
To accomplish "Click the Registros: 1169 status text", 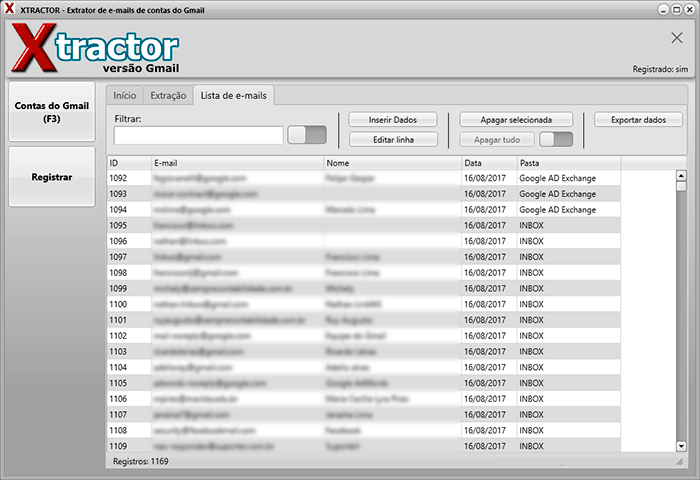I will pos(141,461).
